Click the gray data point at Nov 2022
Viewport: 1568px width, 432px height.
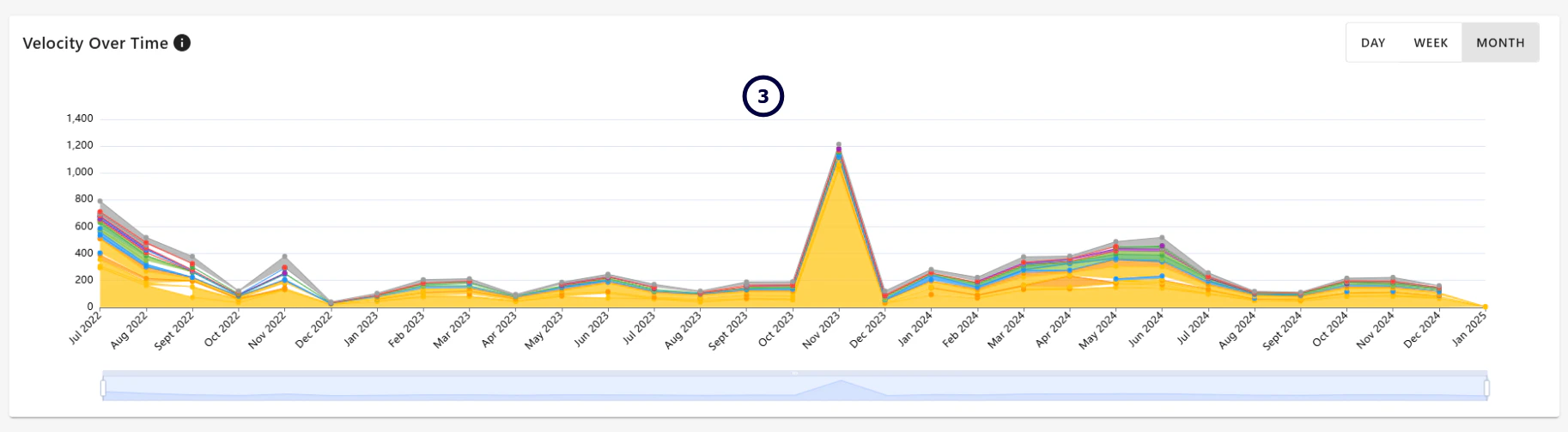pyautogui.click(x=285, y=257)
